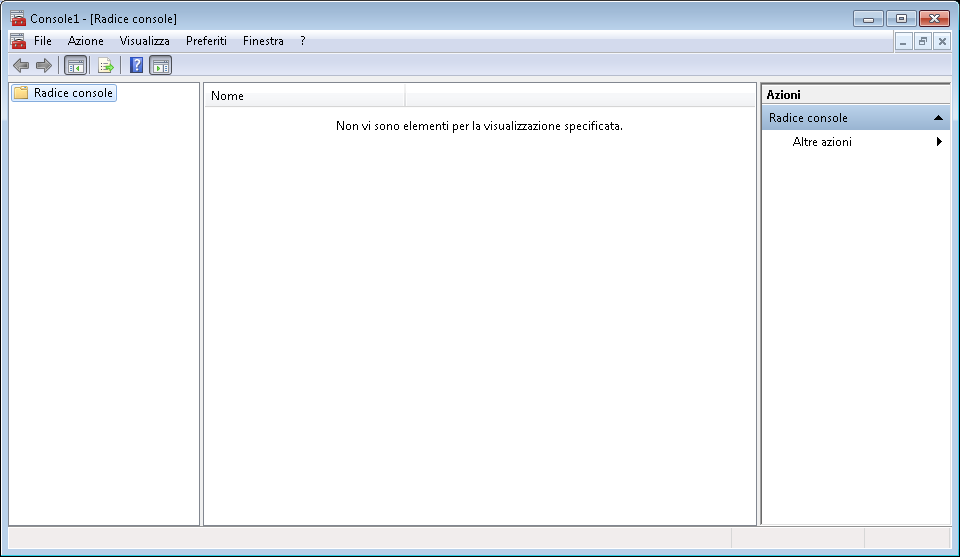960x557 pixels.
Task: Click the Export list toolbar icon
Action: 105,65
